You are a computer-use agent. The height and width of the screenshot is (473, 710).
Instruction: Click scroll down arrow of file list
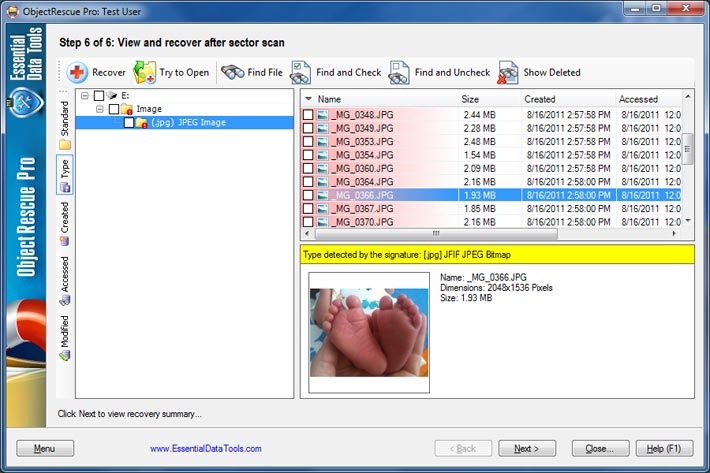687,221
